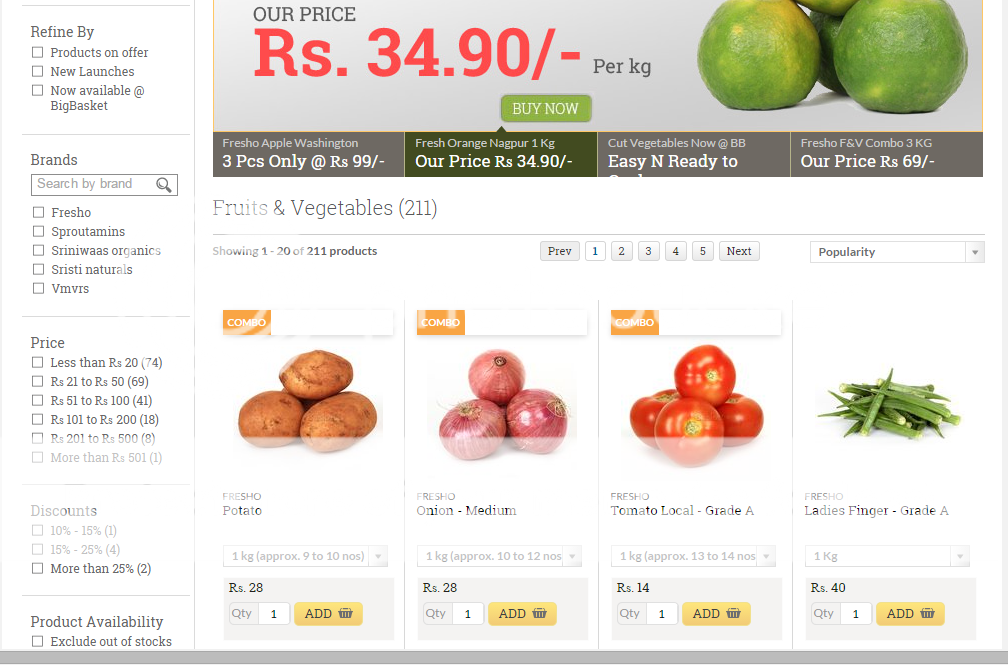Image resolution: width=1008 pixels, height=665 pixels.
Task: Click the COMBO badge on Potato
Action: 247,322
